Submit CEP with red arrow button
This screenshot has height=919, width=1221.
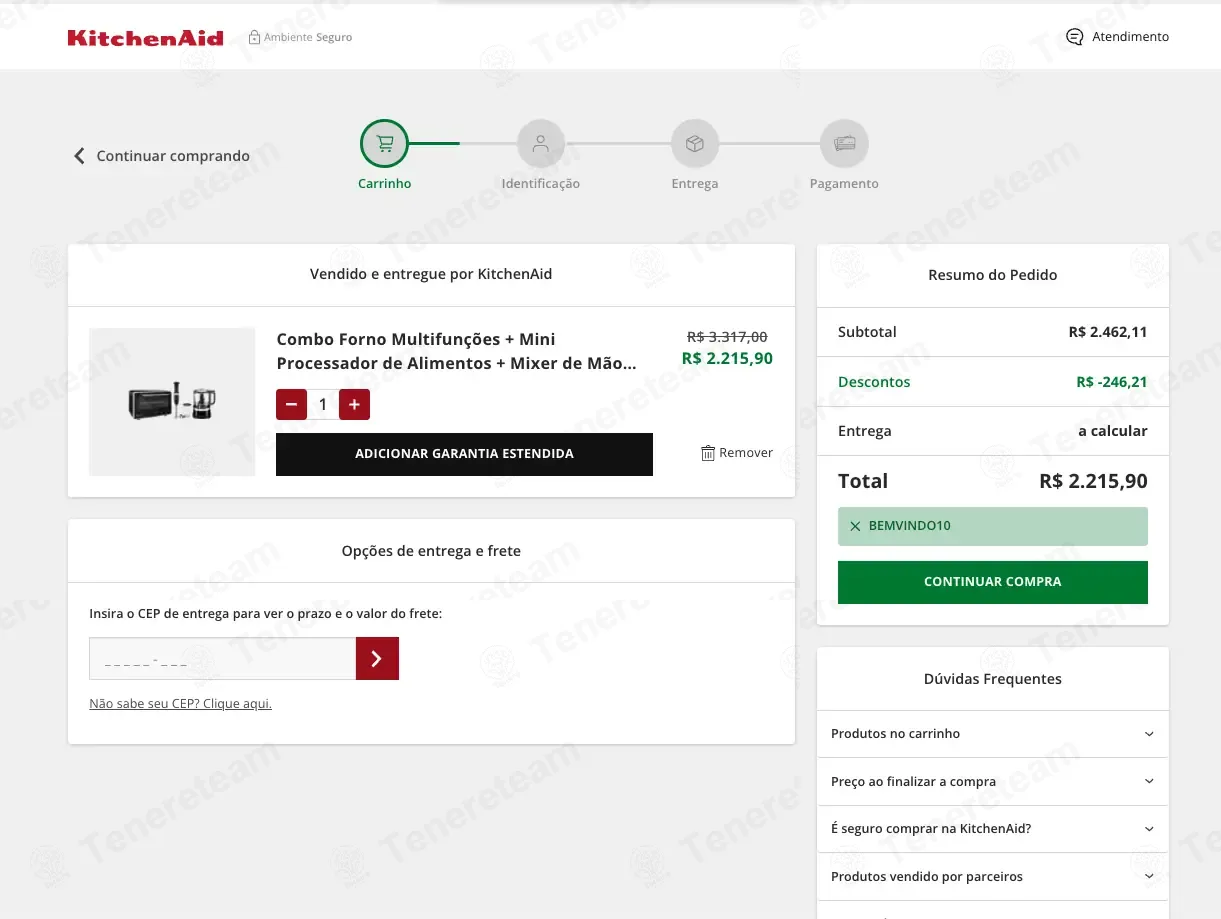click(377, 658)
